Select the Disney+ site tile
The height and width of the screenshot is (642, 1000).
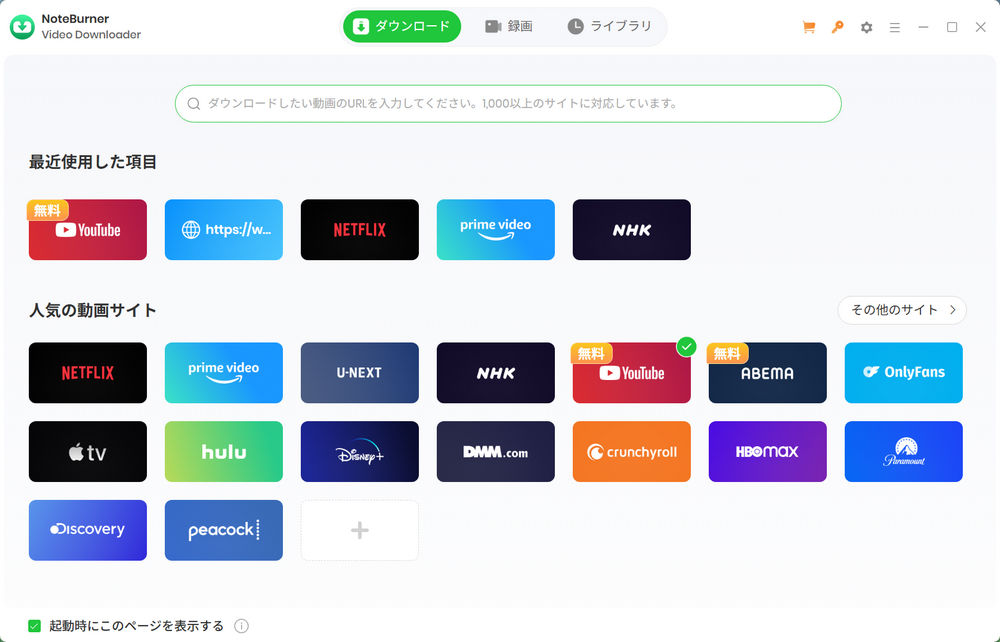[360, 451]
